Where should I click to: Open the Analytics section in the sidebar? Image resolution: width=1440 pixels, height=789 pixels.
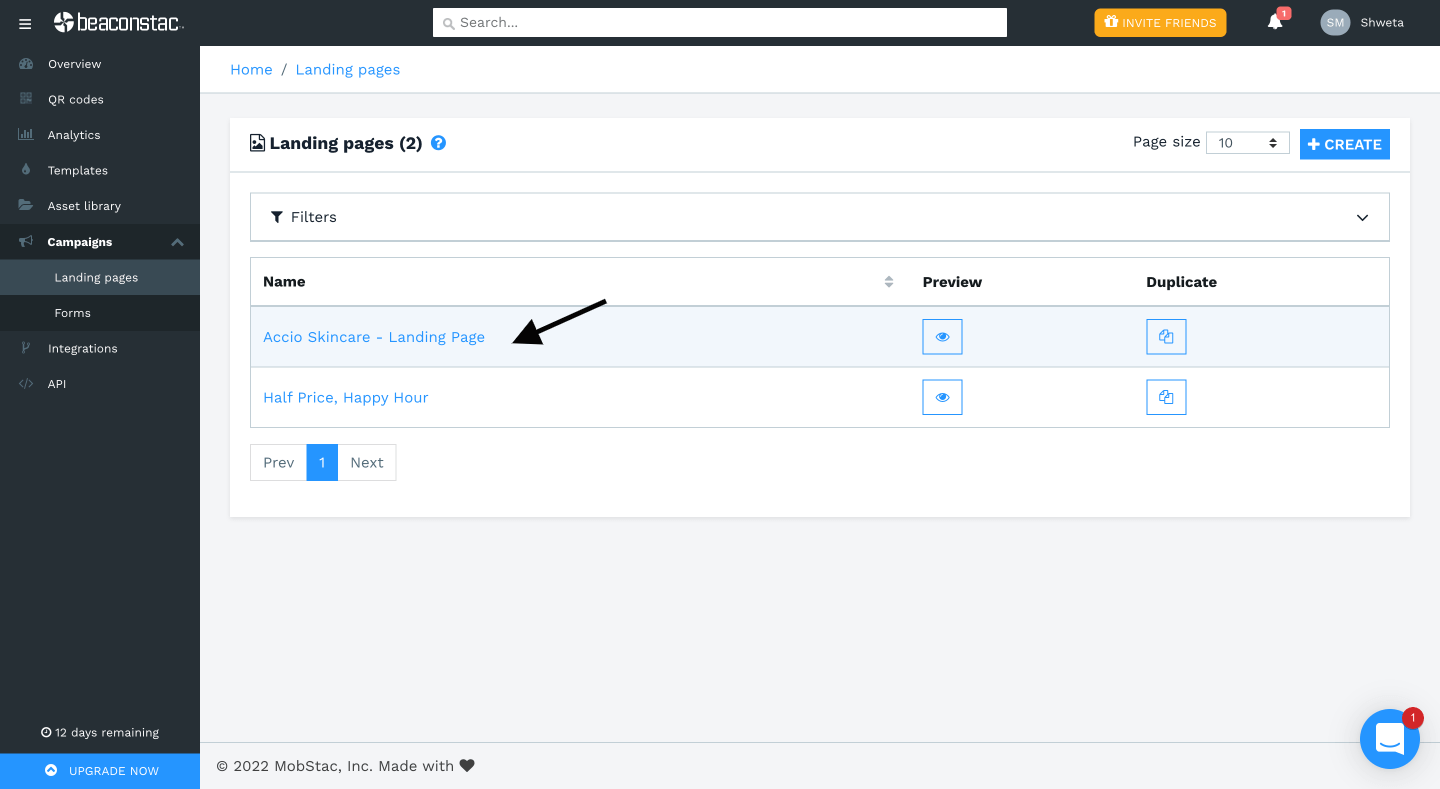pos(74,134)
